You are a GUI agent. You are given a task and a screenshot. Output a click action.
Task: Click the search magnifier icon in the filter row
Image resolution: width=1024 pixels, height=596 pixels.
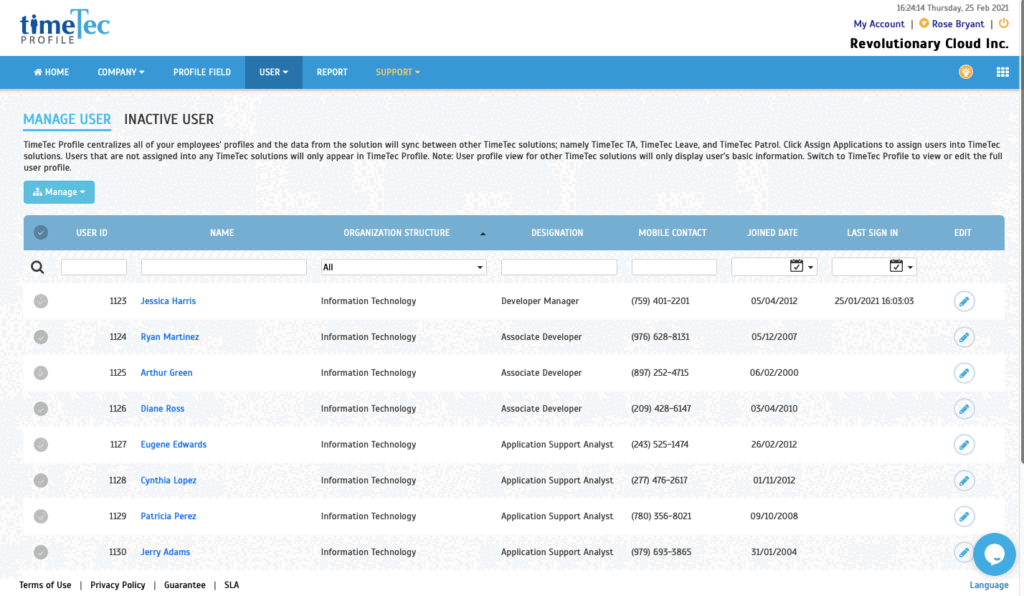pos(38,266)
